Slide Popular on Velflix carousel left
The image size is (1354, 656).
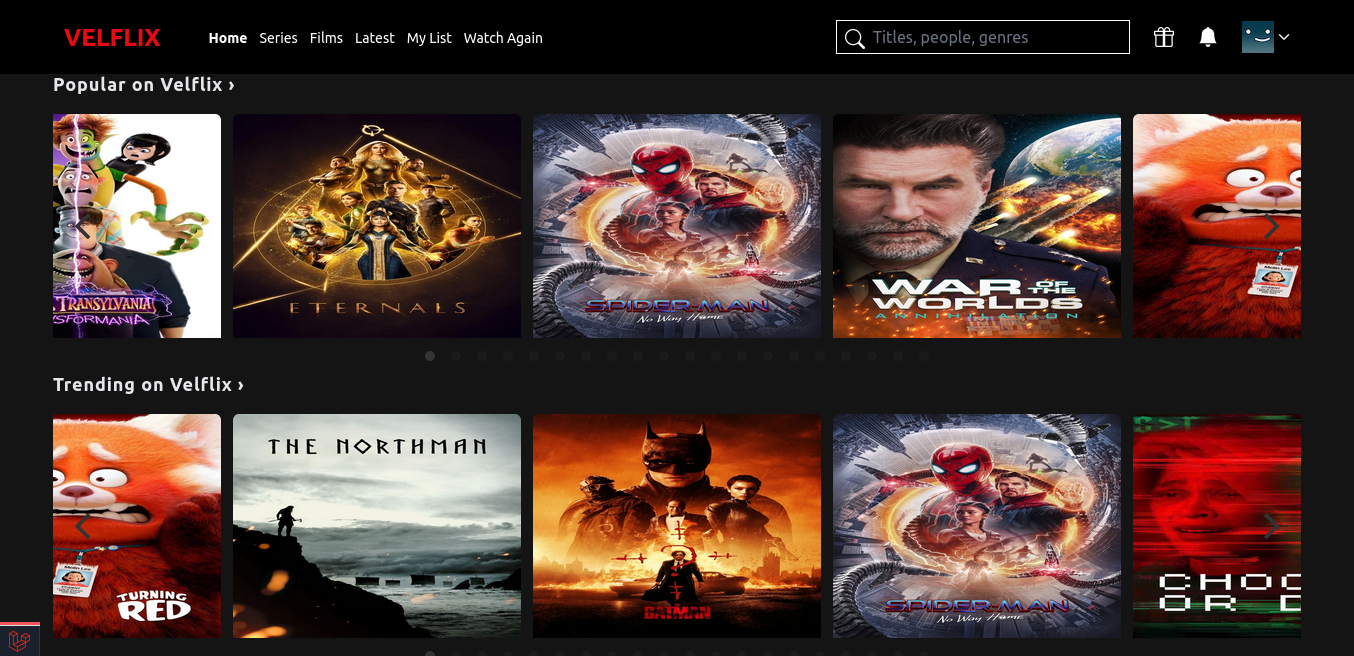pos(82,227)
